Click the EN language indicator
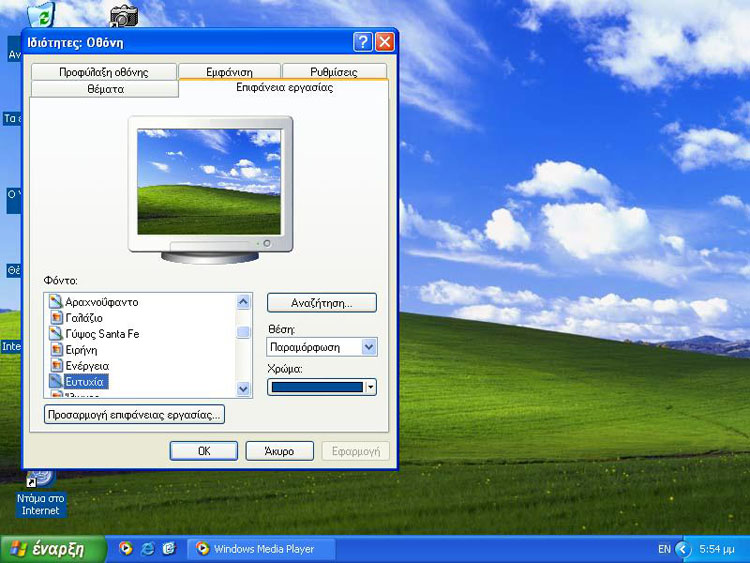 (x=664, y=549)
